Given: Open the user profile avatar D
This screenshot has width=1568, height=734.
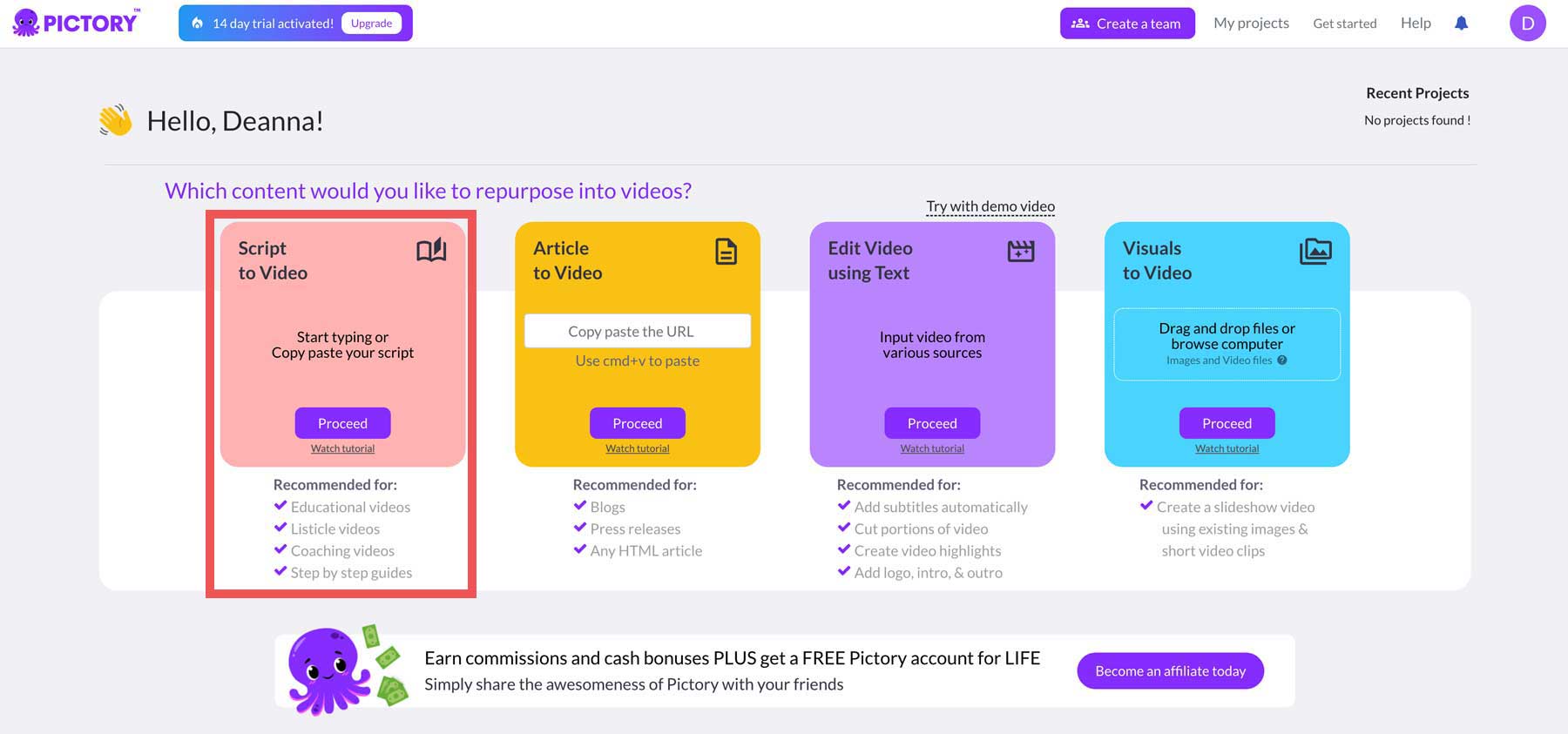Looking at the screenshot, I should click(x=1527, y=24).
